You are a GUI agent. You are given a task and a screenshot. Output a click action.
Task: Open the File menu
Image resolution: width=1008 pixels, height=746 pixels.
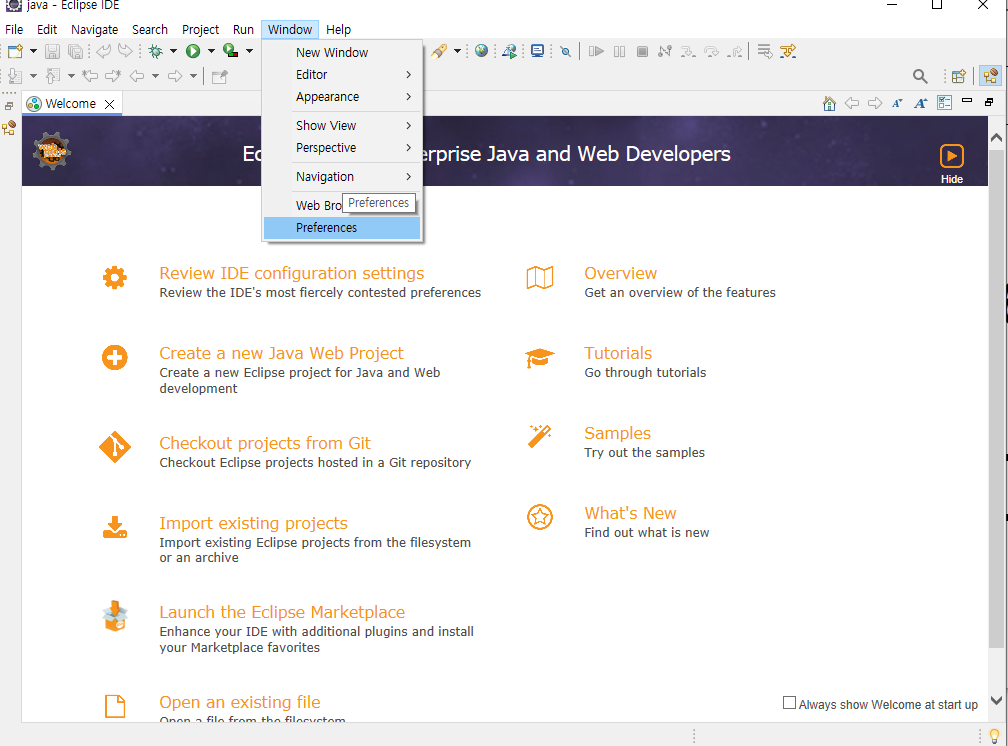(14, 30)
